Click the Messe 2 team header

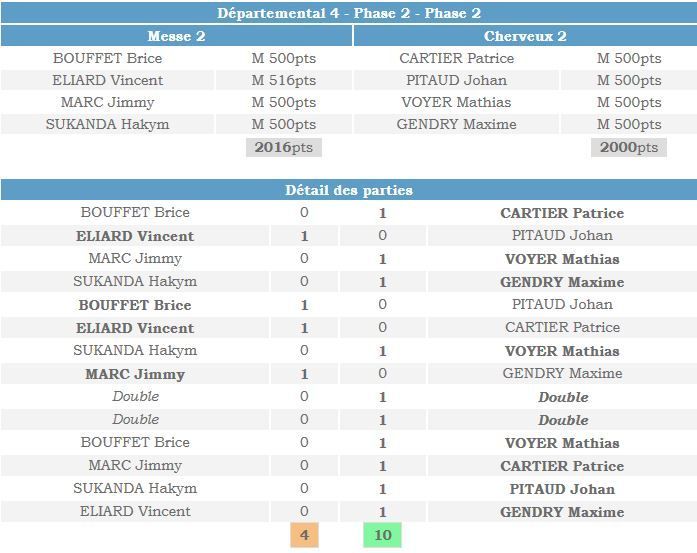tap(176, 36)
